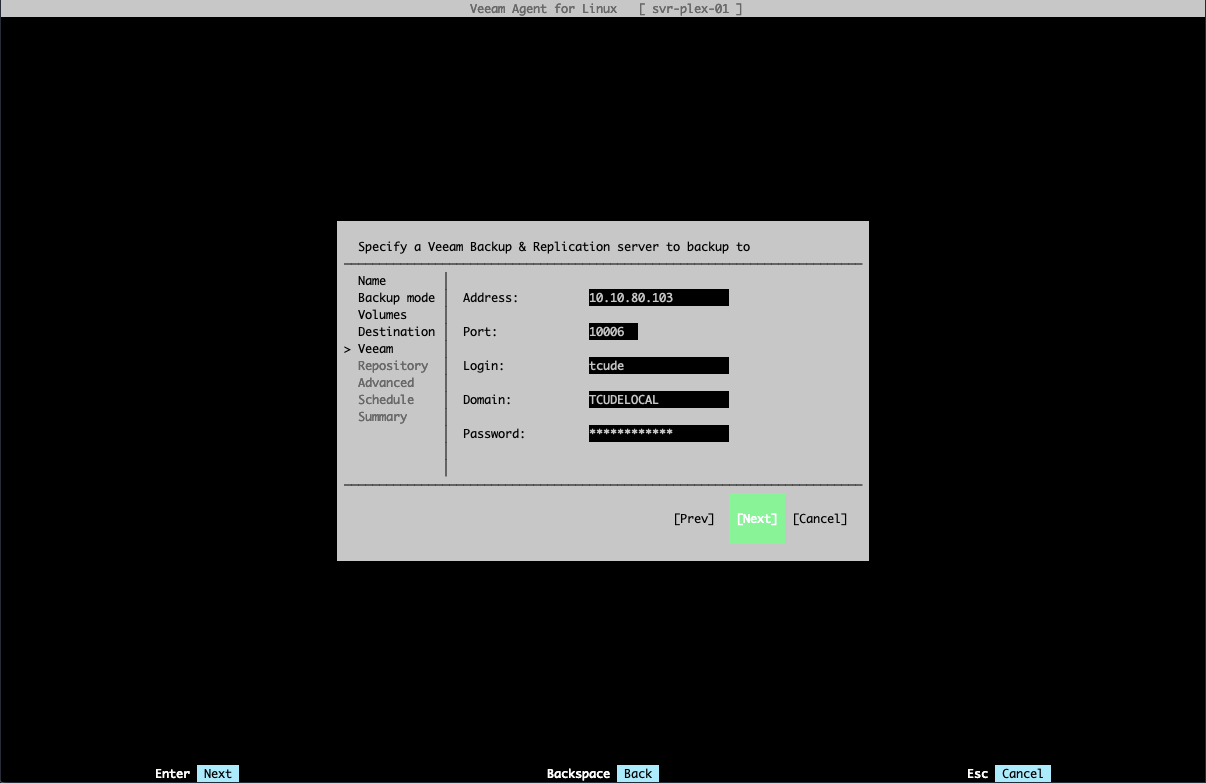Click the Next hint in bottom bar
Image resolution: width=1206 pixels, height=783 pixels.
[x=218, y=774]
